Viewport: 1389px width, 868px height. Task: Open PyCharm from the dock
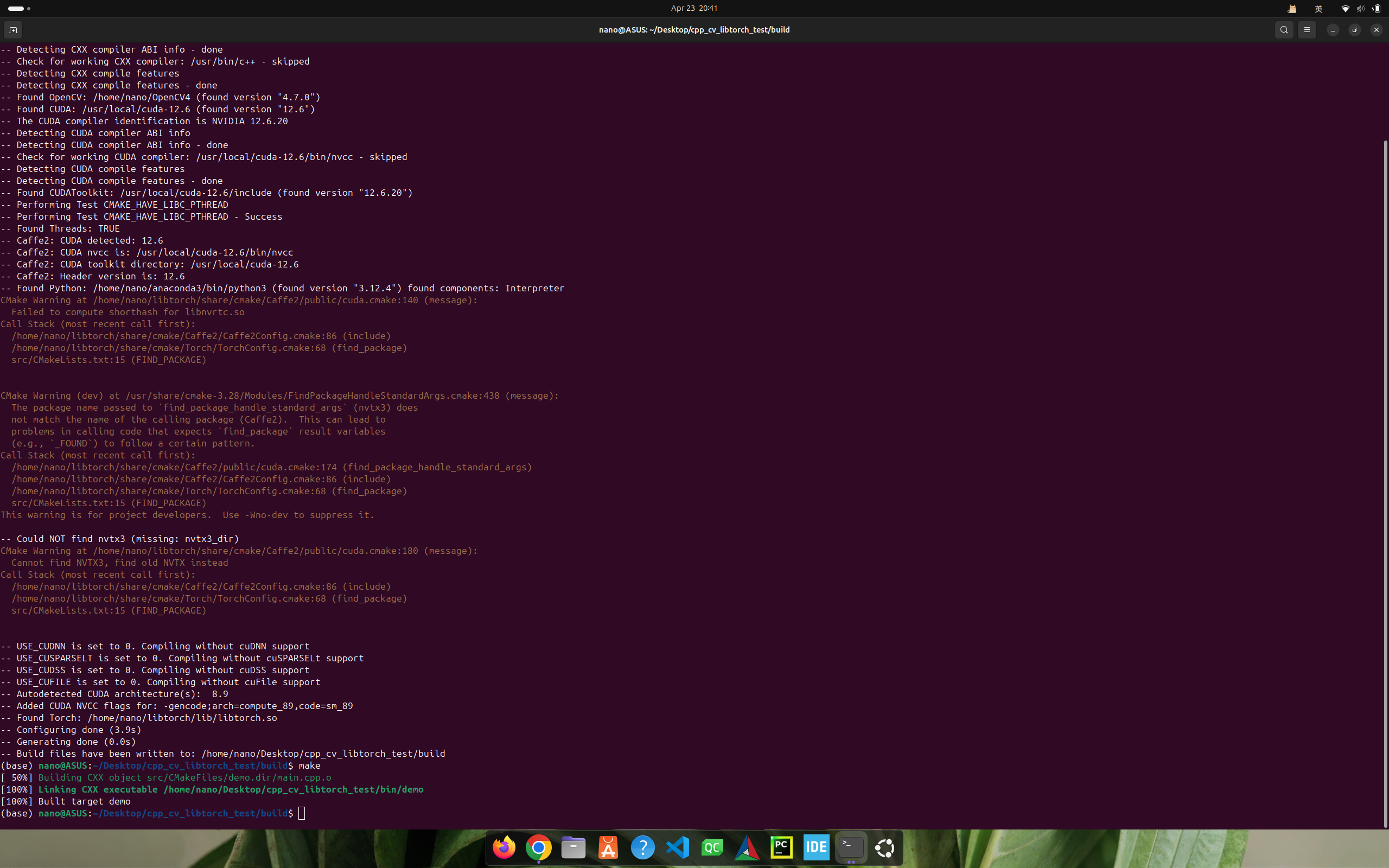tap(782, 847)
